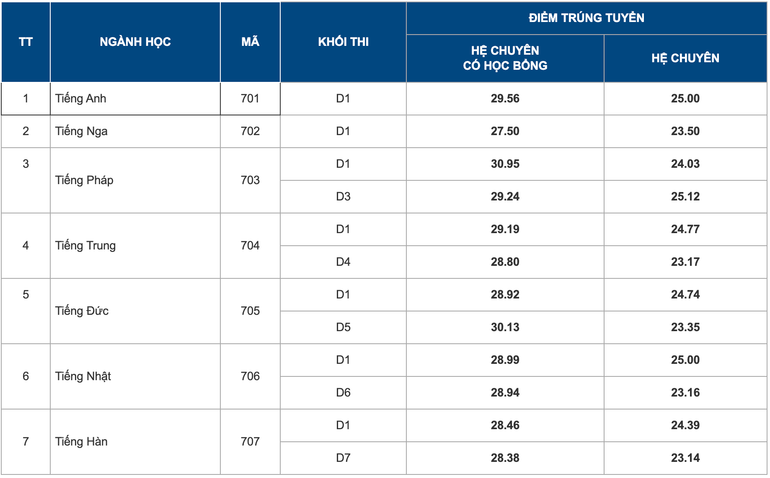Click the "ĐIỂM TRÚNG TUYỂN" header
The height and width of the screenshot is (478, 770).
pyautogui.click(x=586, y=18)
